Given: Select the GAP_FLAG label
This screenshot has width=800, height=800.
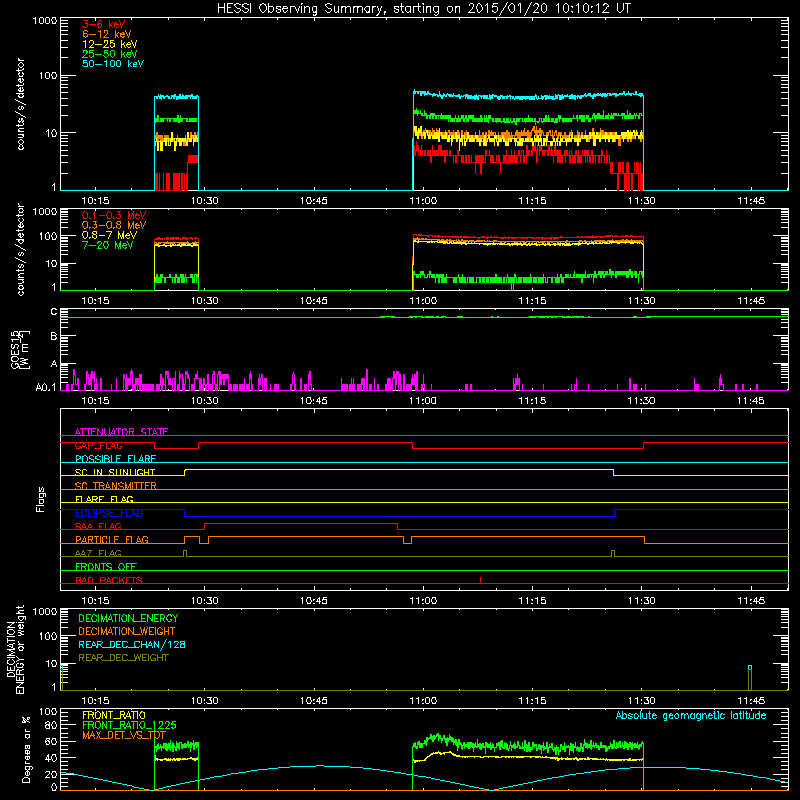Looking at the screenshot, I should [98, 445].
